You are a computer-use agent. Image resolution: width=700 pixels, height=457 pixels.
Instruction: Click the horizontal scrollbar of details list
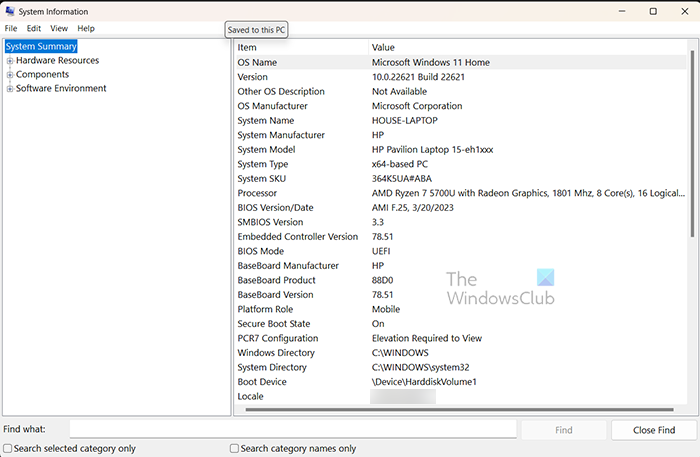point(459,409)
